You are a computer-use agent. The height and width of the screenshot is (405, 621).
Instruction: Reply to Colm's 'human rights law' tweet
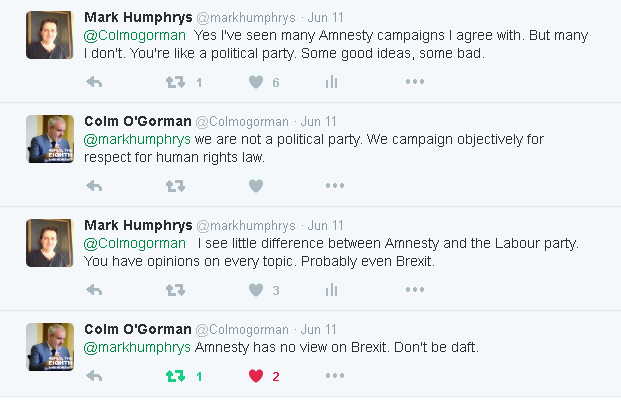[95, 186]
